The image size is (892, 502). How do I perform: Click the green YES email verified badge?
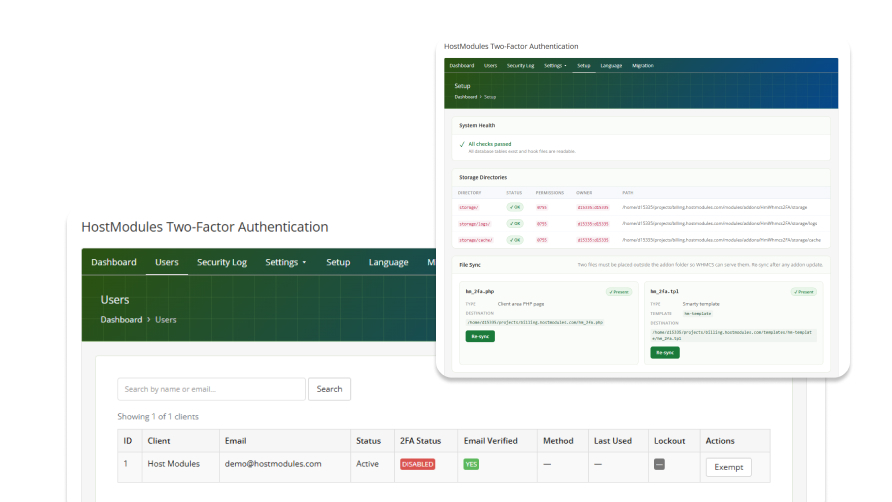pyautogui.click(x=471, y=464)
